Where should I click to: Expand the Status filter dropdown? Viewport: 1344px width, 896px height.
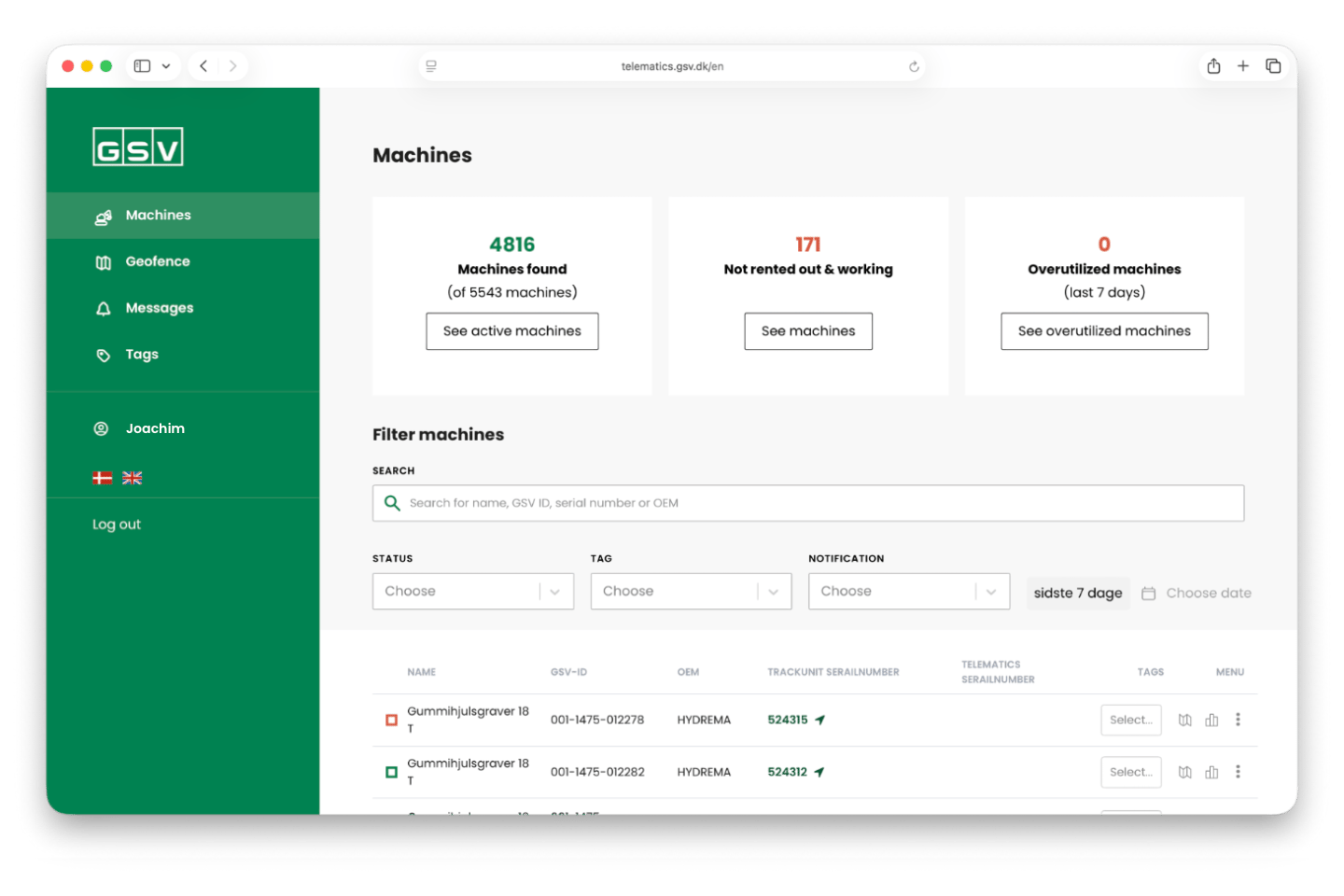473,592
